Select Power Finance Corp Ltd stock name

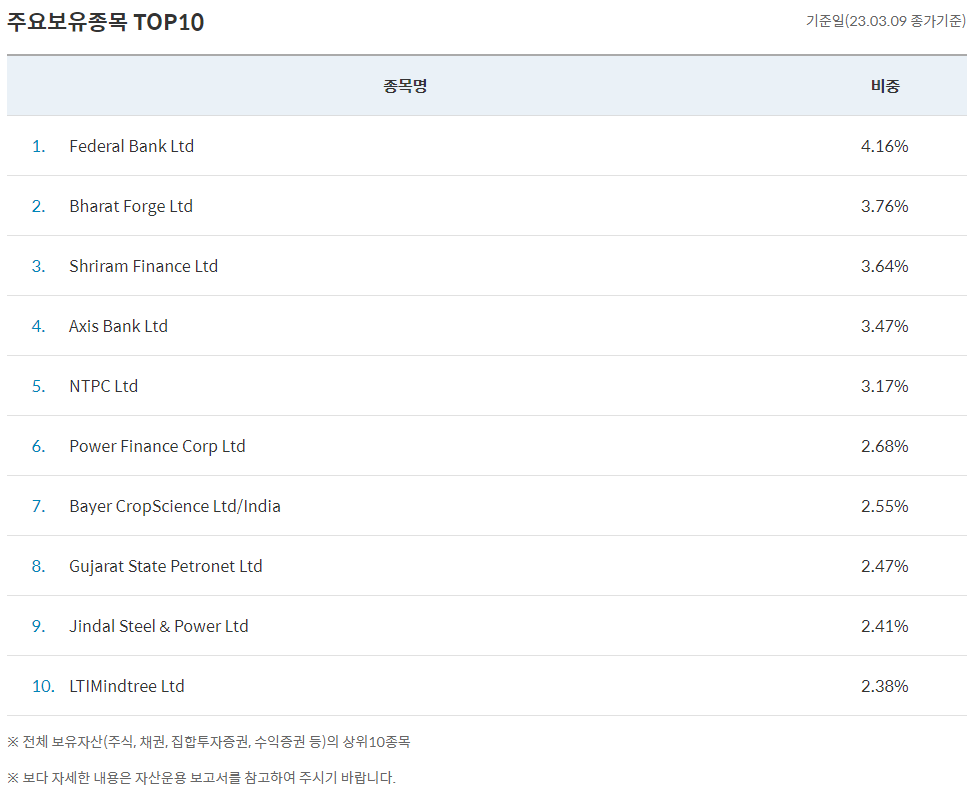point(157,446)
